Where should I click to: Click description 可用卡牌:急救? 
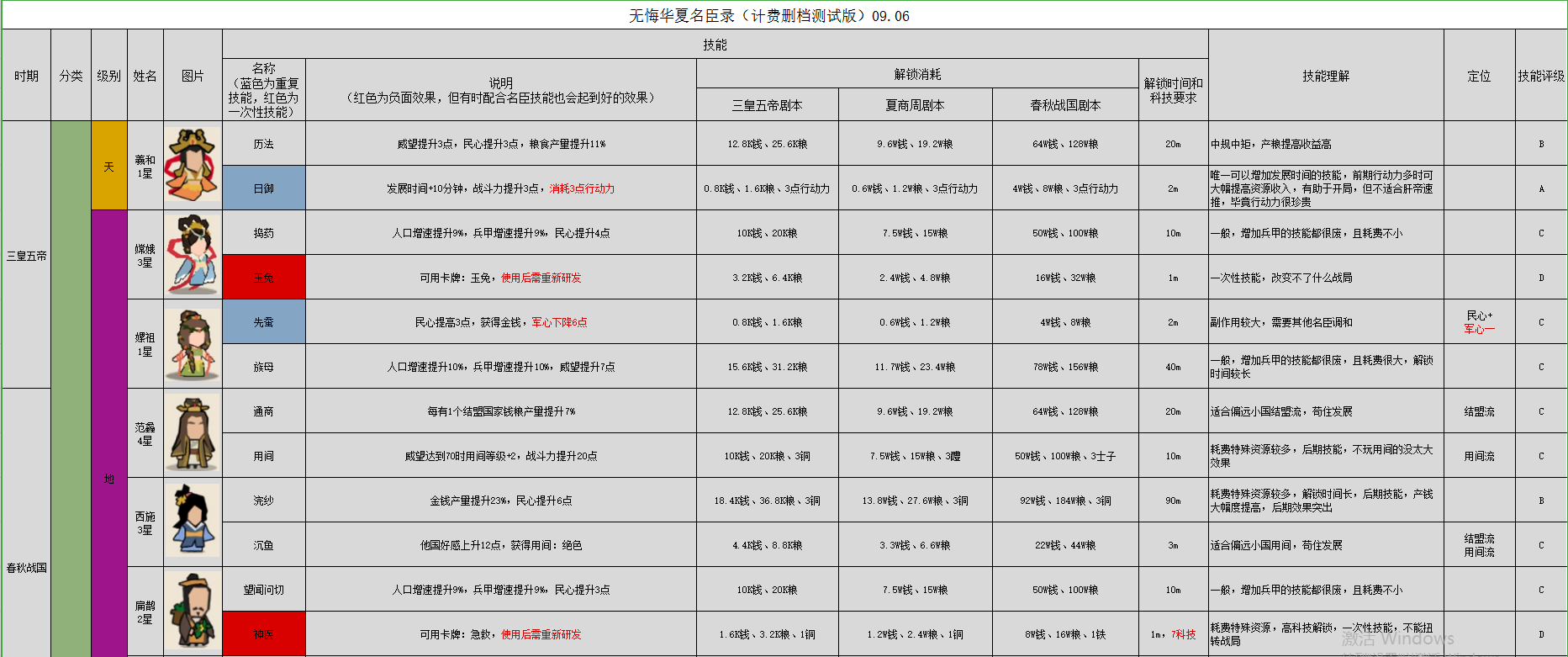(x=455, y=634)
